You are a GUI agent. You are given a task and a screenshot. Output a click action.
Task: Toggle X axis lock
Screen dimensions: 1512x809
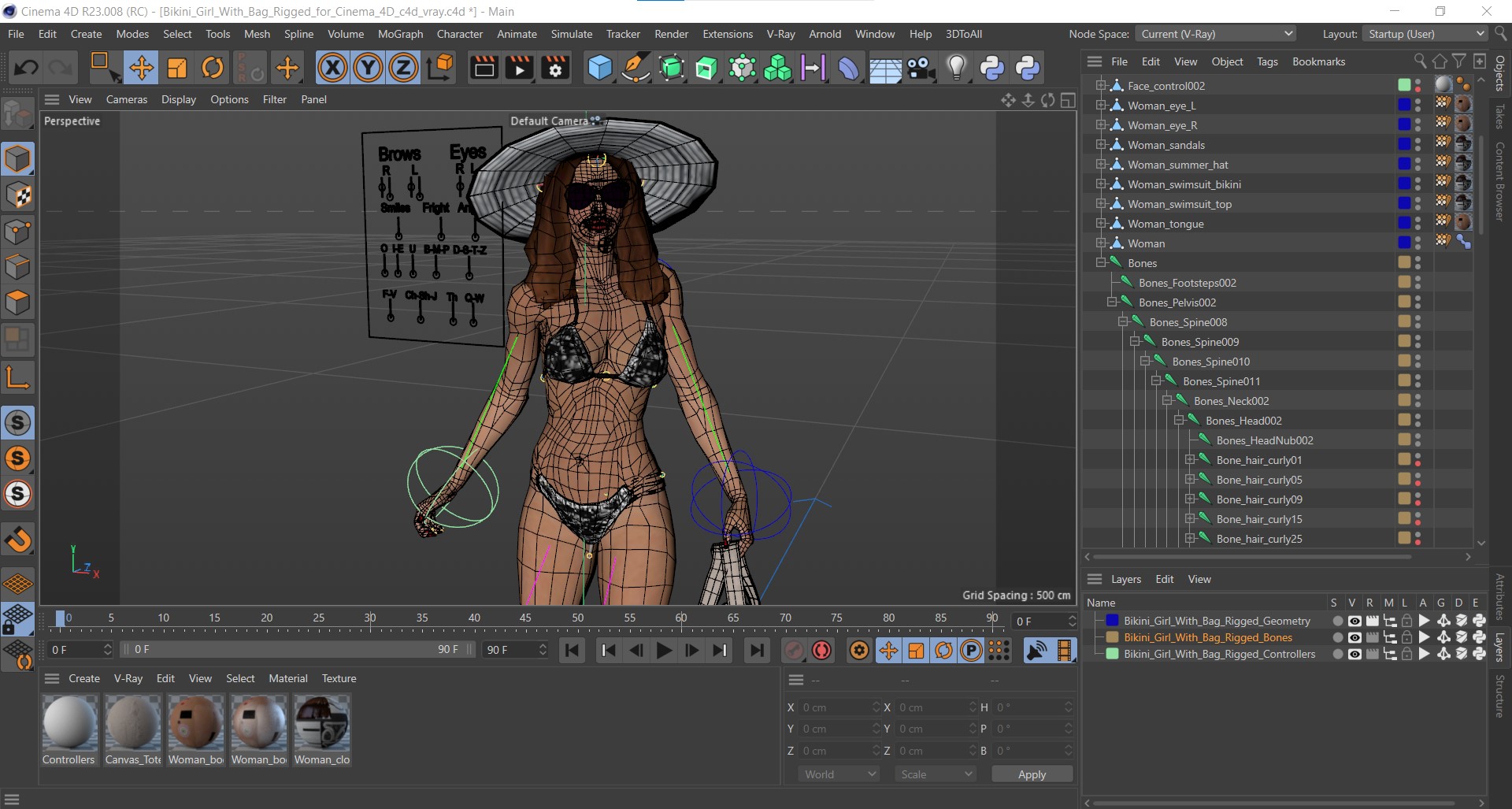click(x=332, y=68)
